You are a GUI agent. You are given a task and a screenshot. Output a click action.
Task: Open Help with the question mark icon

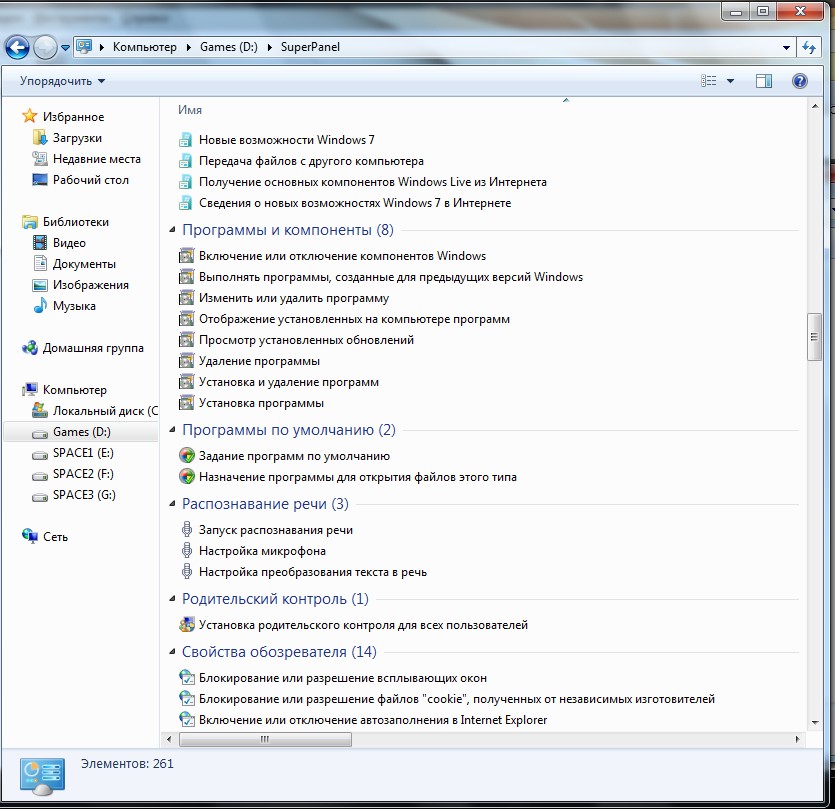[799, 81]
